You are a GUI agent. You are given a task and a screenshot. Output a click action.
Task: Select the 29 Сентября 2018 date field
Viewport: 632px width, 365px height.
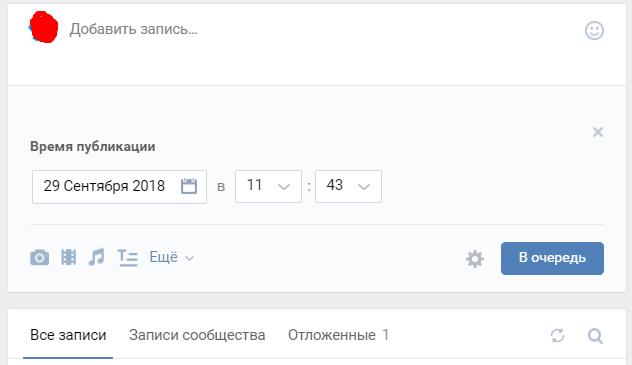coord(119,187)
